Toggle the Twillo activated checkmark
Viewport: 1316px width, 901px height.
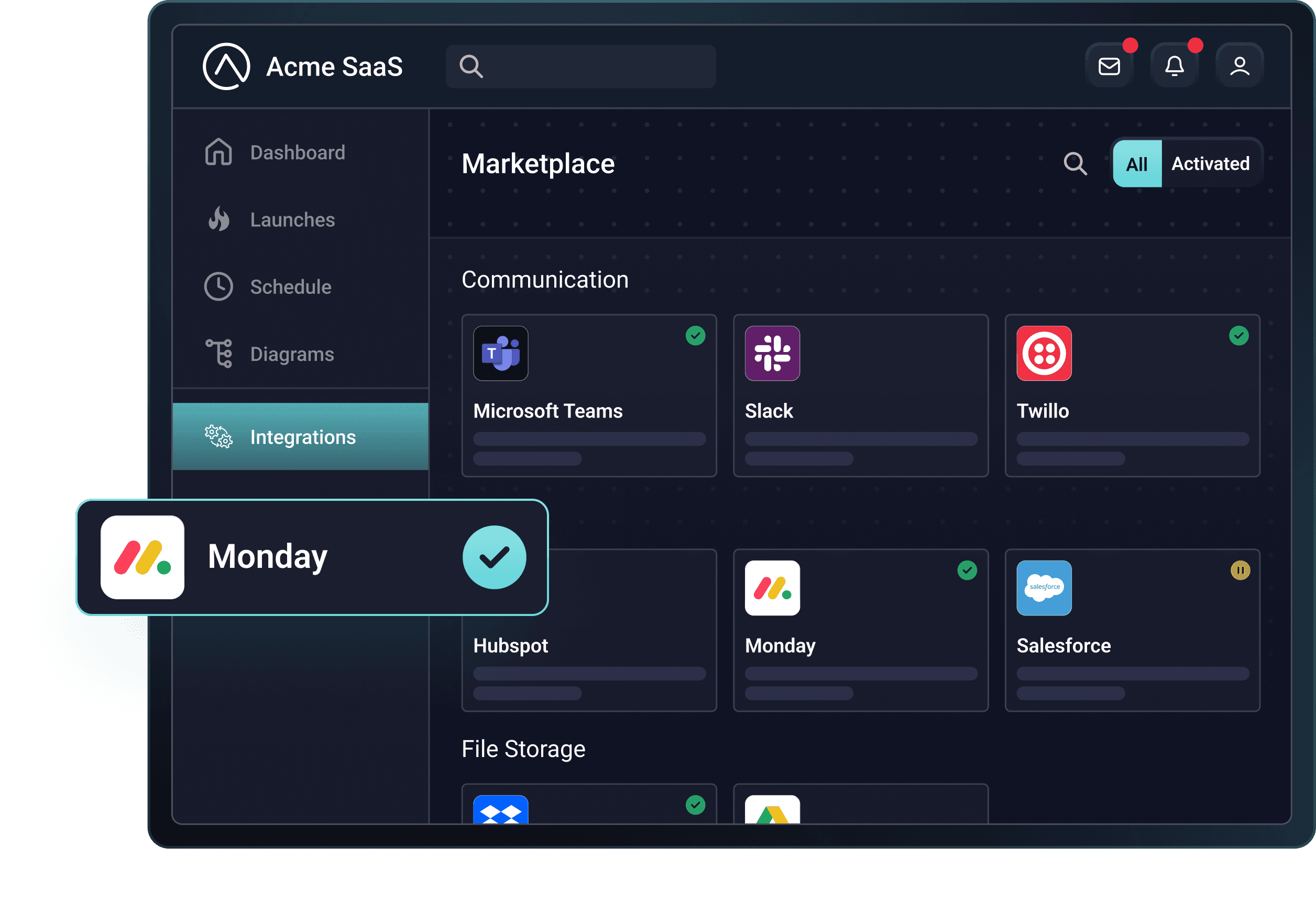coord(1239,336)
